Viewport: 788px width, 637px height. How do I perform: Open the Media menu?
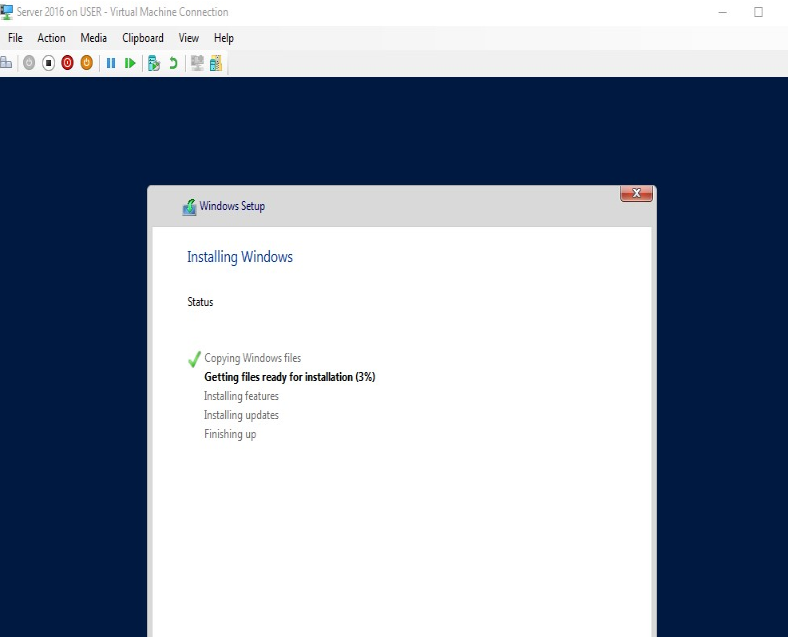(x=93, y=38)
